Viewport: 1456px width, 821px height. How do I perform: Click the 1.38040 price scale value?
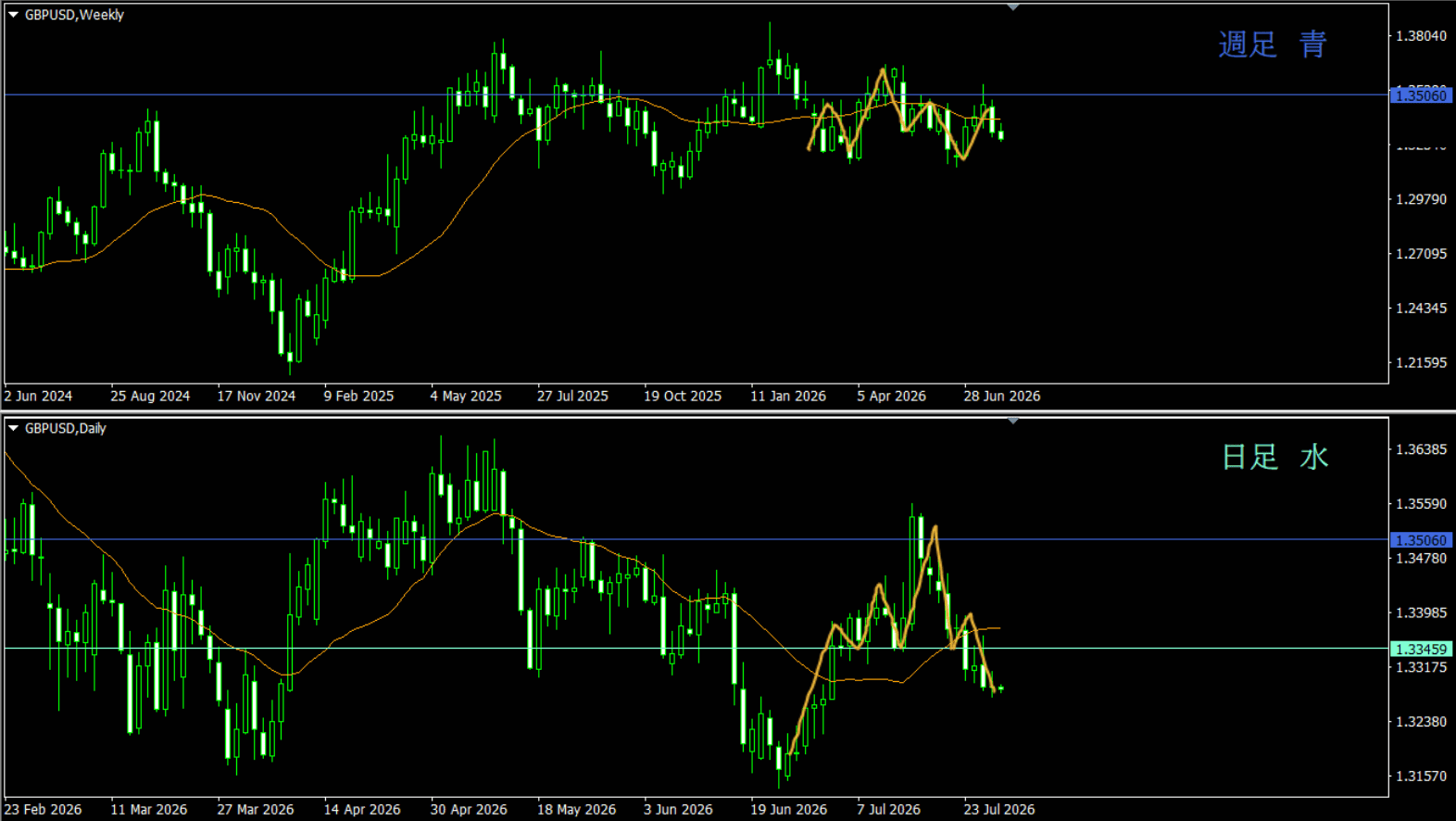coord(1421,36)
